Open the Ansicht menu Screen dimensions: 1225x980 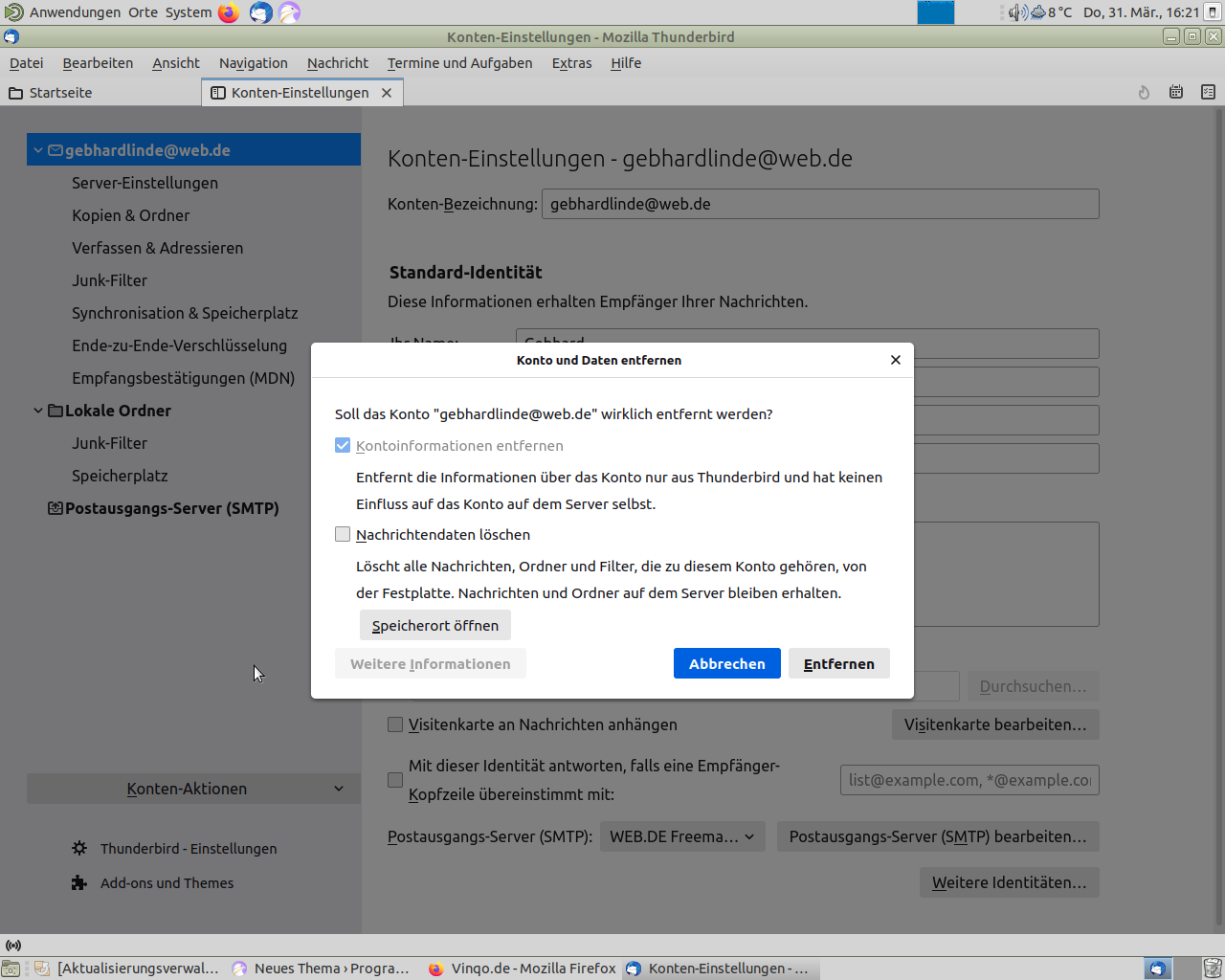(x=176, y=63)
